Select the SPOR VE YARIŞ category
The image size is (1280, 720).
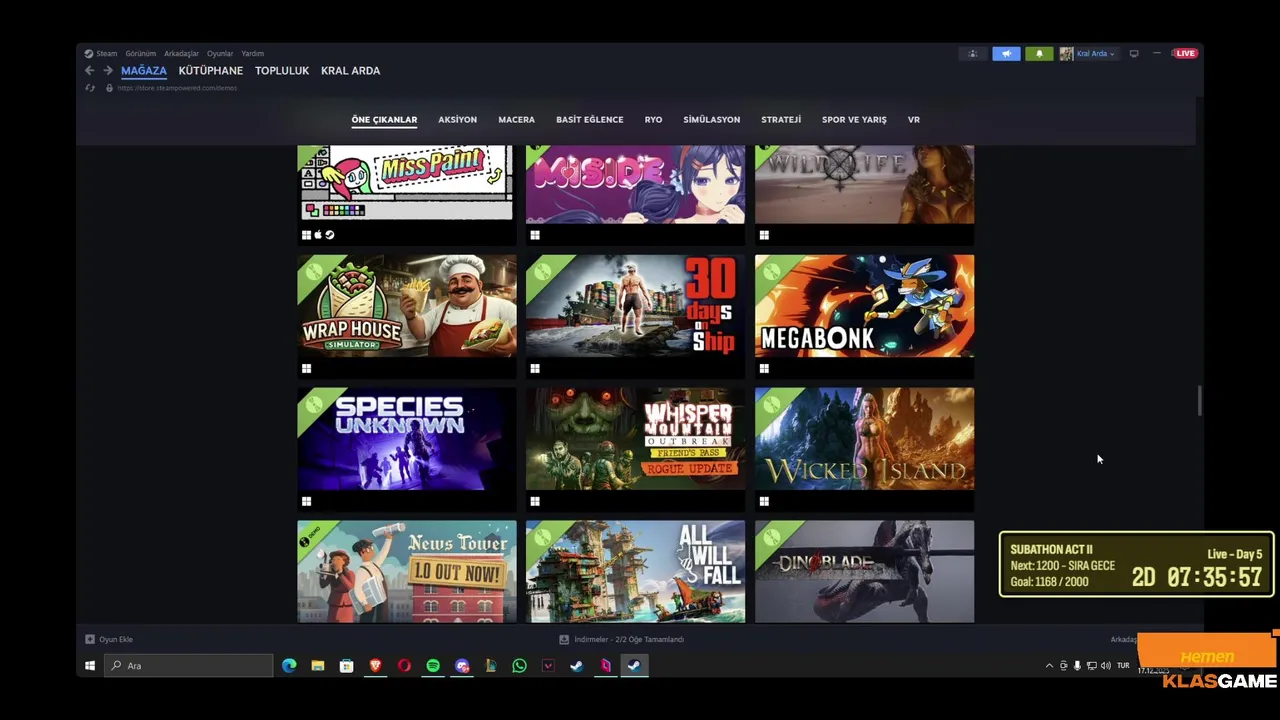coord(854,120)
